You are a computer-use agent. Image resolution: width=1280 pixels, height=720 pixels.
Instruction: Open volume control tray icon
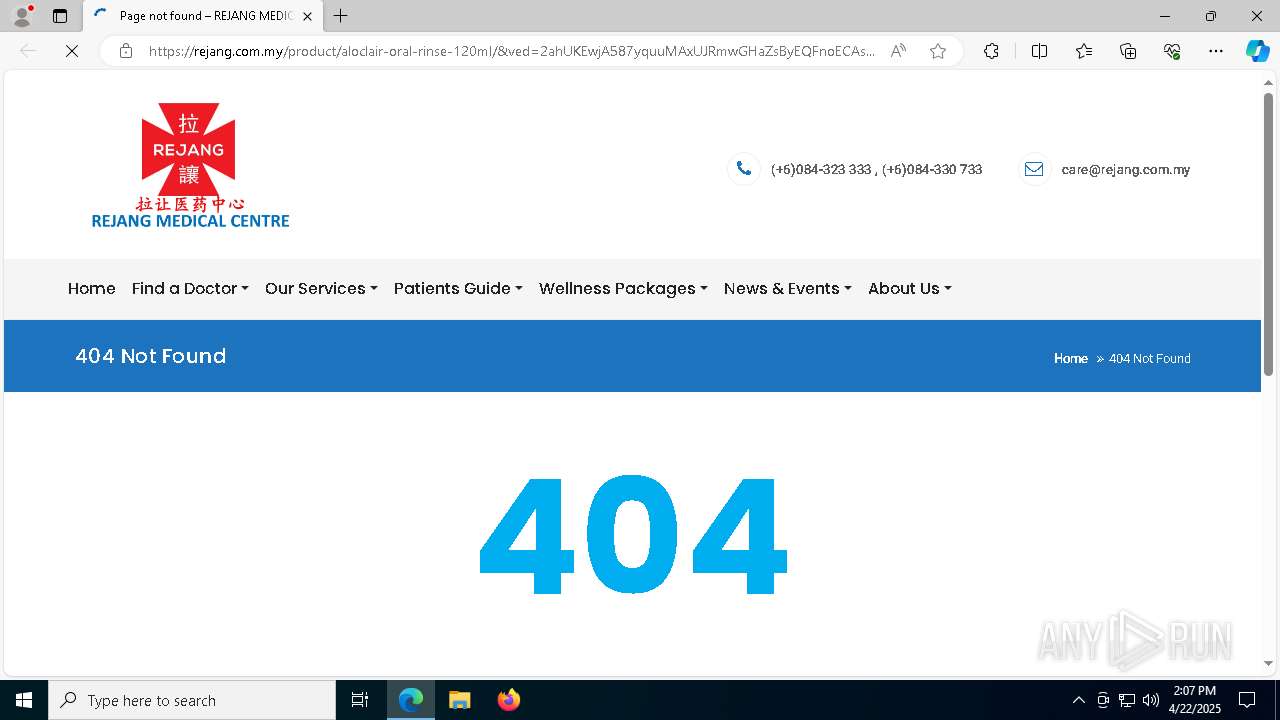1151,700
